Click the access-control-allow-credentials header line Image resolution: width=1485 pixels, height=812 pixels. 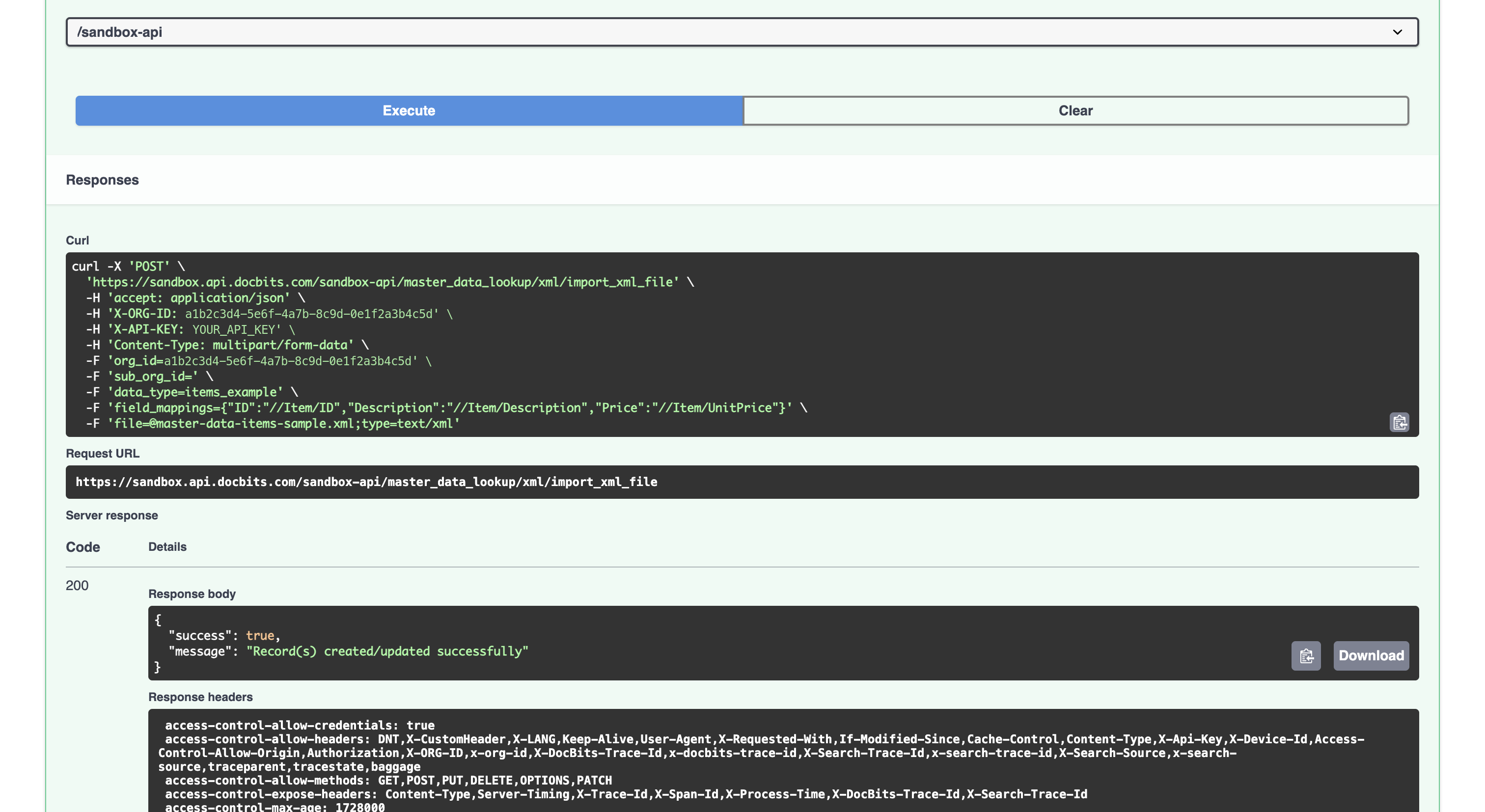tap(300, 726)
